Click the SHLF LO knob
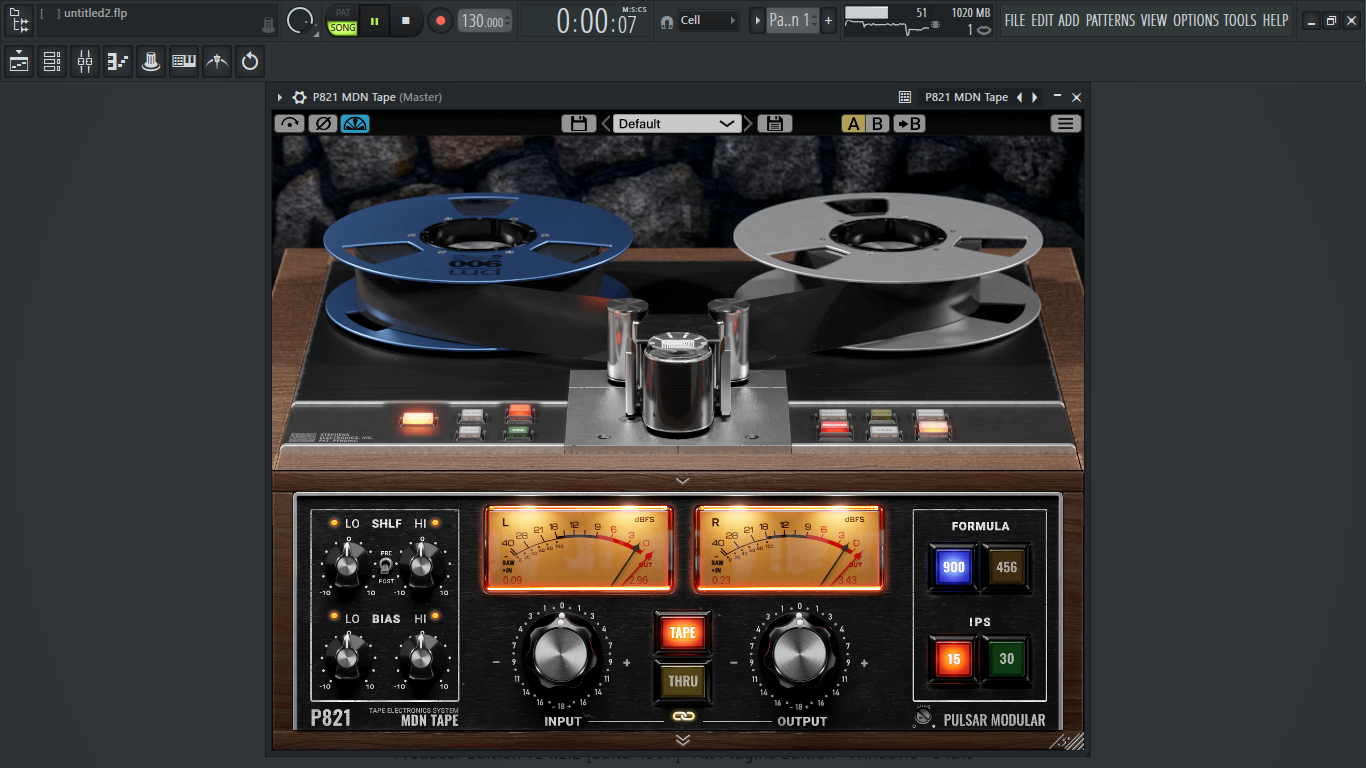Viewport: 1366px width, 768px height. pos(346,567)
